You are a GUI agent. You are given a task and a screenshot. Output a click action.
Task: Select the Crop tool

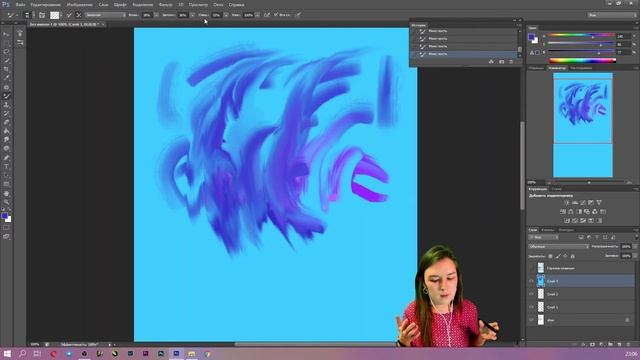click(x=6, y=69)
